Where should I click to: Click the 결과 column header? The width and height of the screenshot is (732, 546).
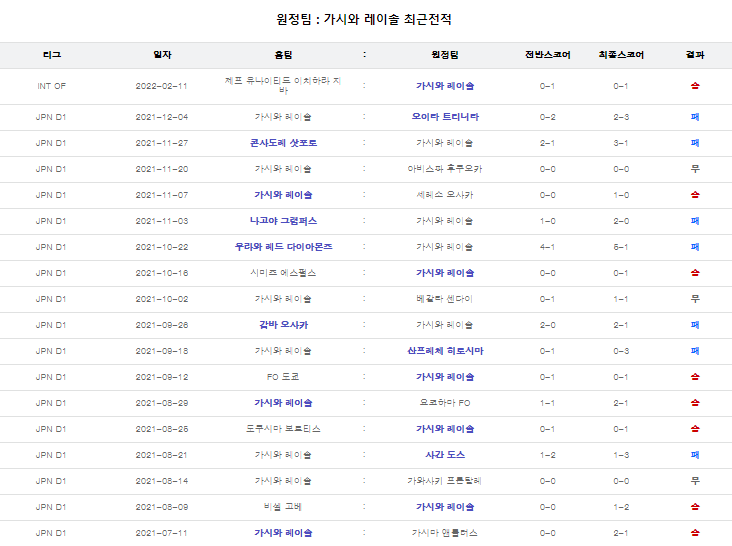(x=695, y=55)
